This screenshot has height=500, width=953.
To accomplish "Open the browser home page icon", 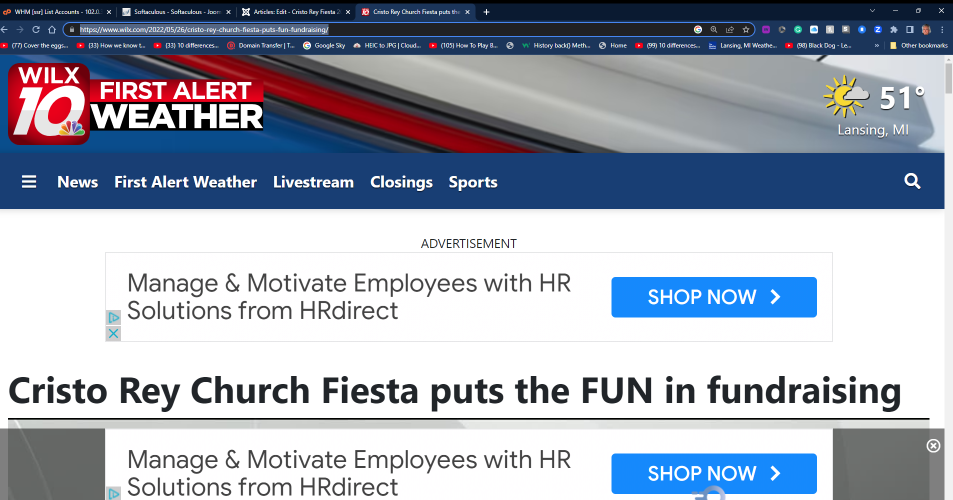I will pos(52,29).
